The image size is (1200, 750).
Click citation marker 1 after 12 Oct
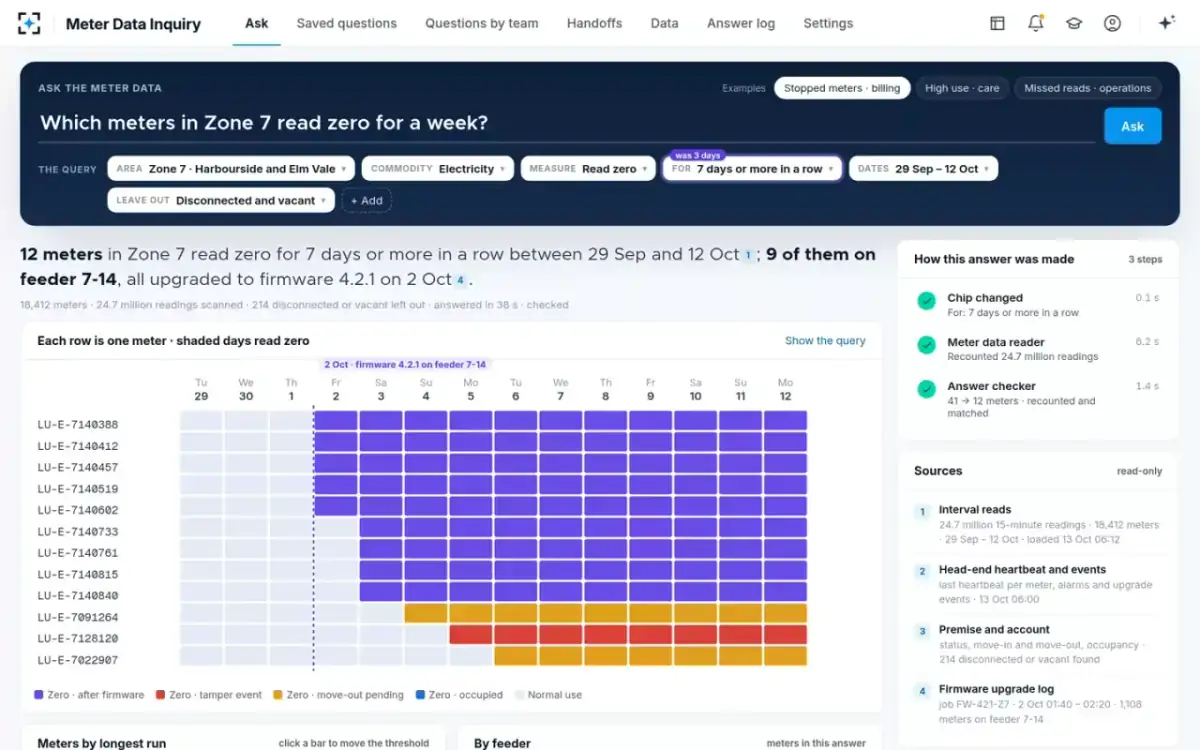tap(747, 256)
